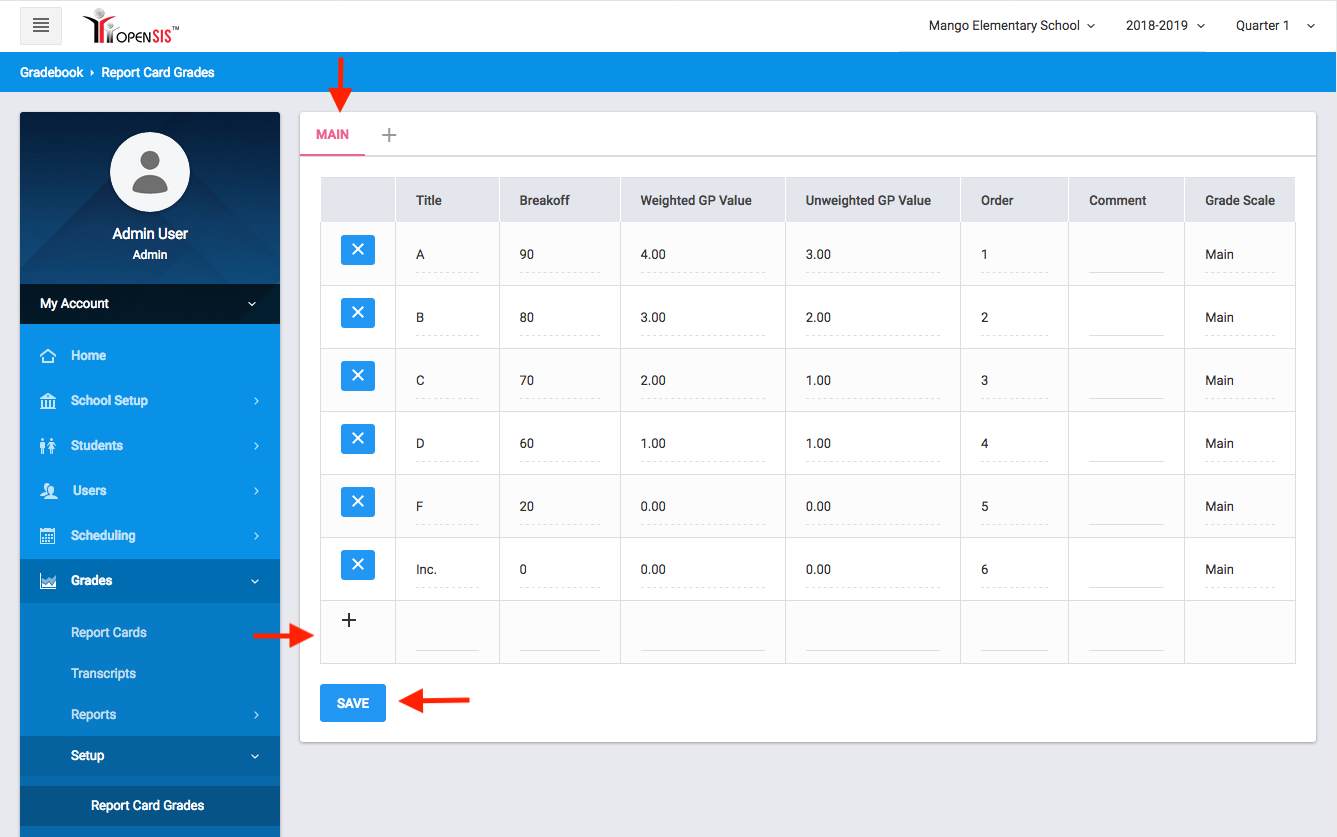Click the School Setup building icon

tap(48, 401)
